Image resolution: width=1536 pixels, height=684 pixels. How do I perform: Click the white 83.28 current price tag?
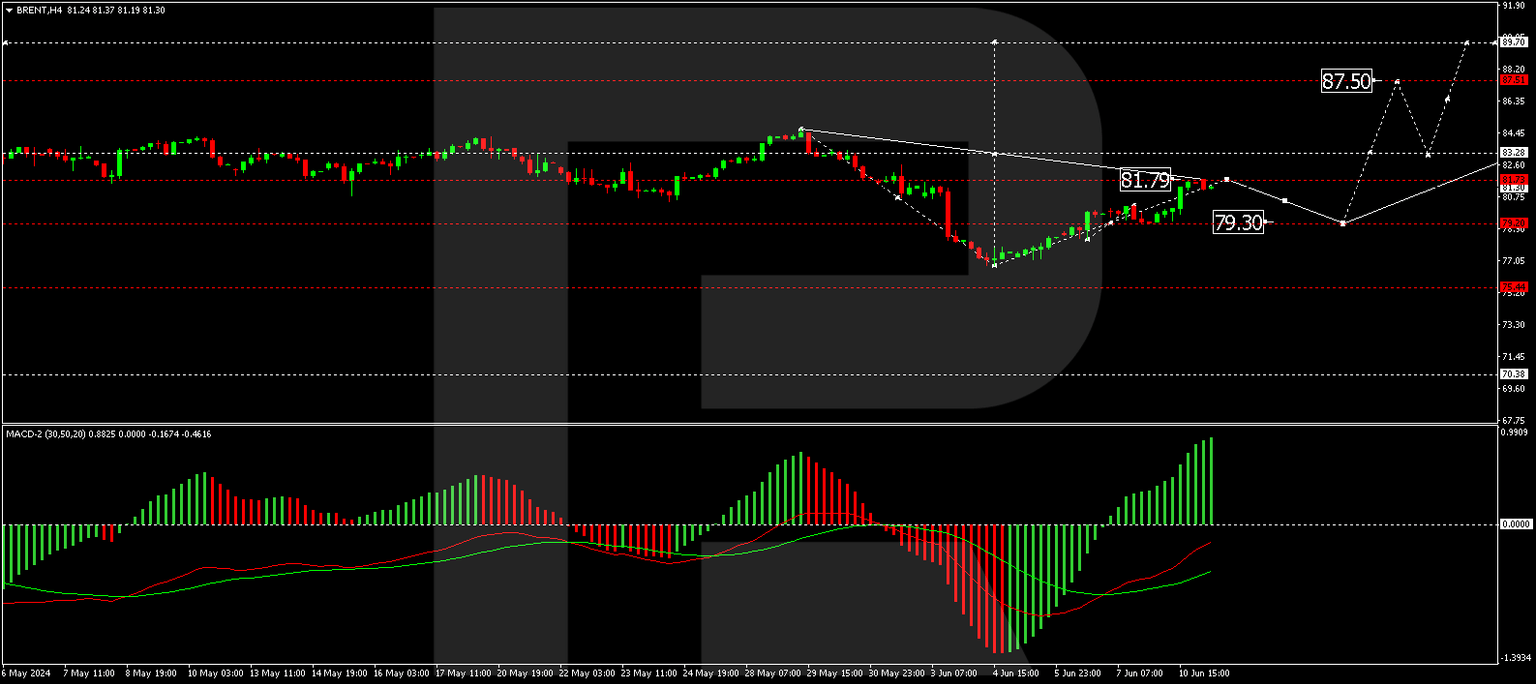coord(1515,153)
